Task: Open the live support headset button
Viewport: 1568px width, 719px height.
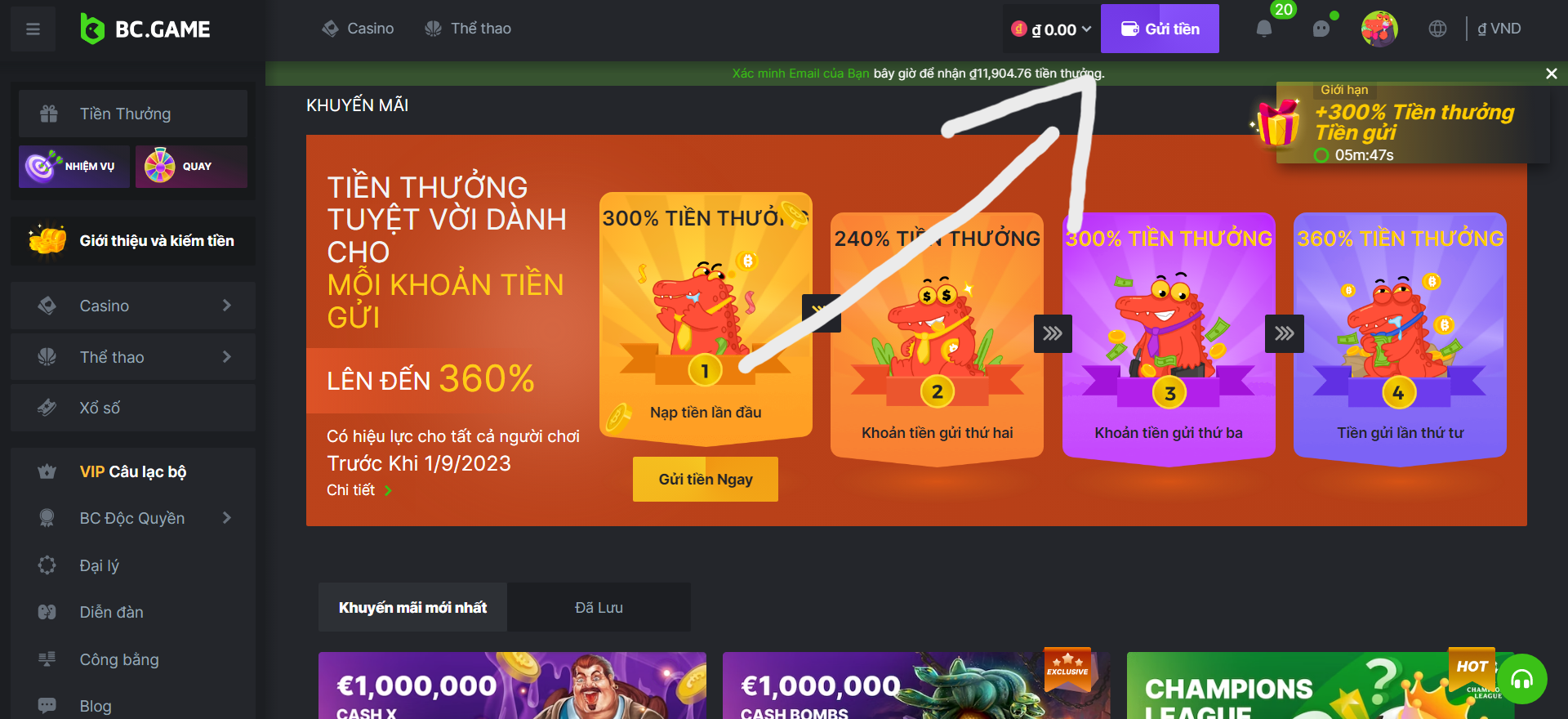Action: (x=1522, y=679)
